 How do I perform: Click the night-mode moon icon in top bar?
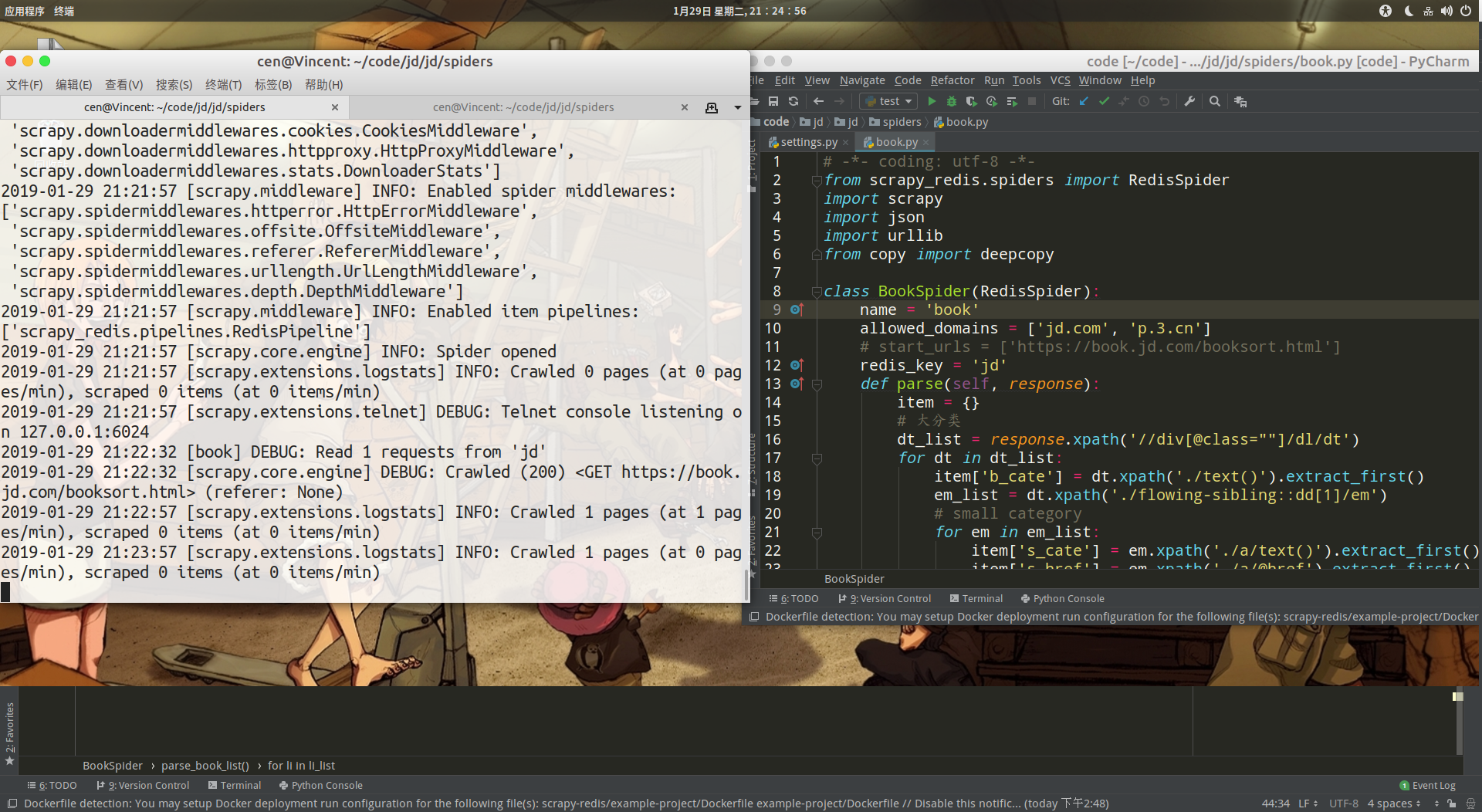[1409, 11]
